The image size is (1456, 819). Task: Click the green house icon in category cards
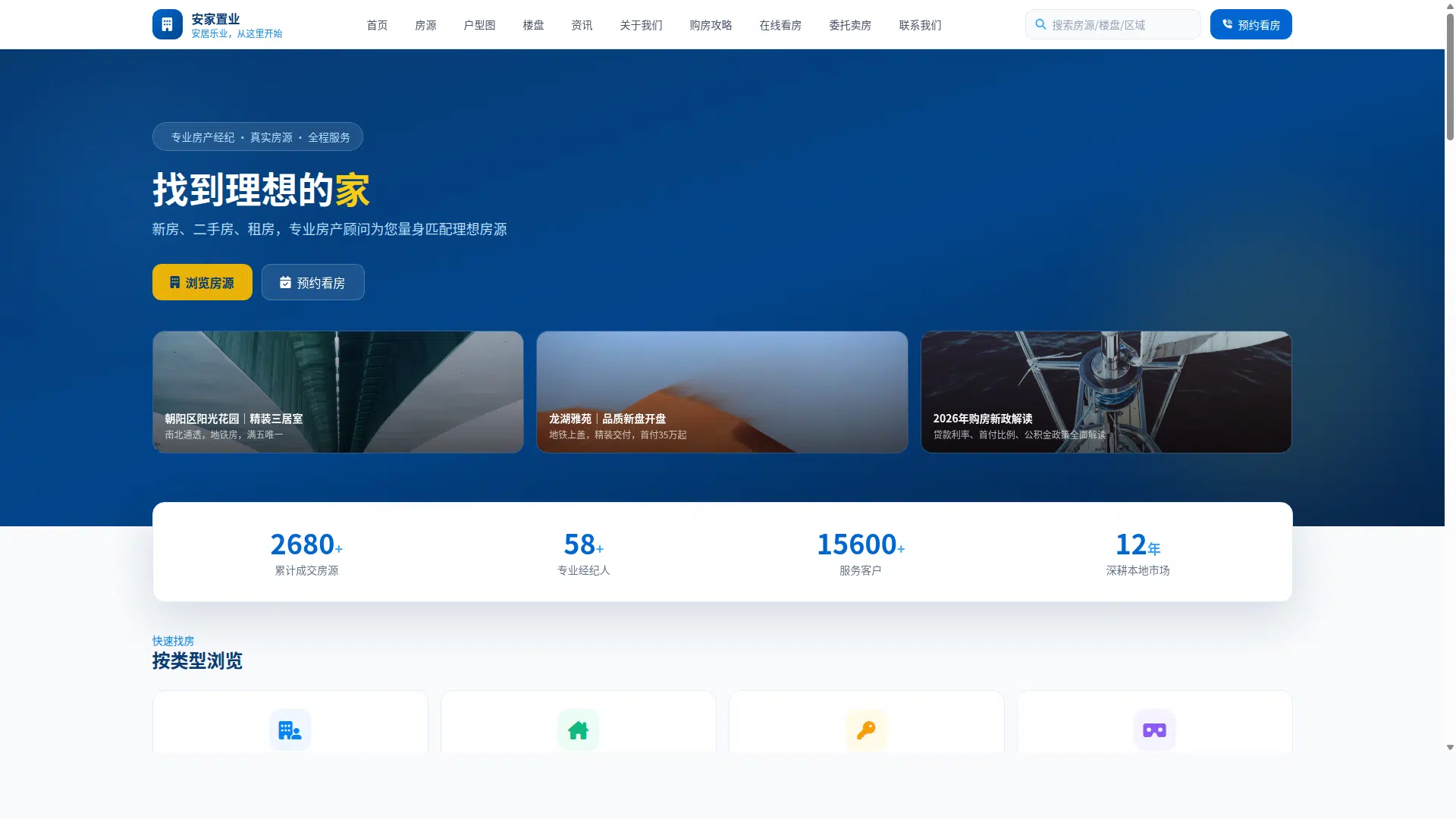click(578, 730)
